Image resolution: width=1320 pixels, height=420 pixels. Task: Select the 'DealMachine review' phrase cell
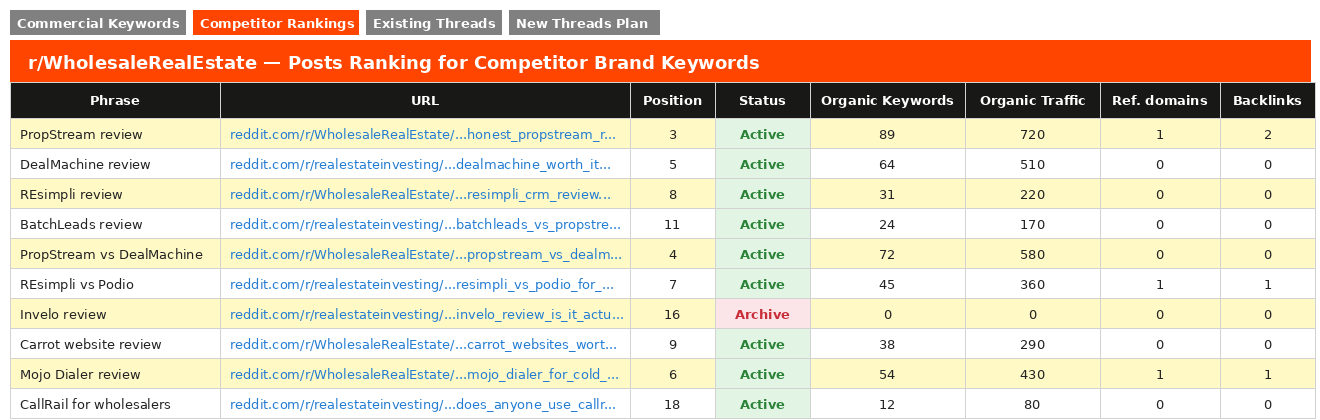(115, 164)
